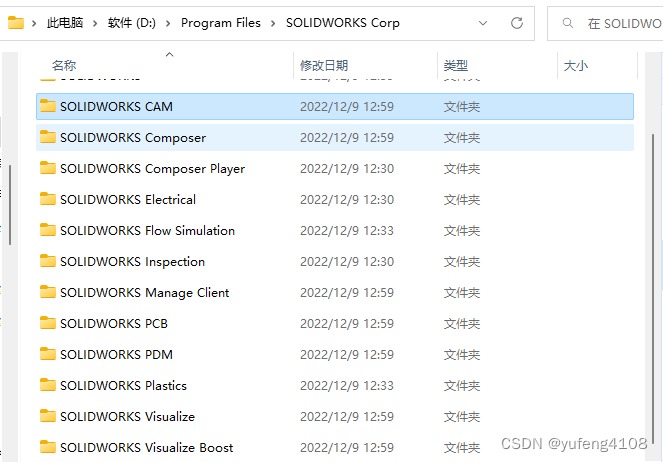Select the SOLIDWORKS Composer Player folder icon
Screen dimensions: 663x462
click(x=48, y=168)
